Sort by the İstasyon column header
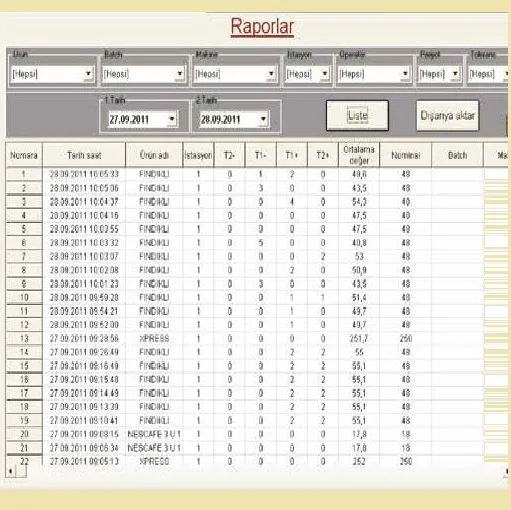511x510 pixels. [x=198, y=155]
